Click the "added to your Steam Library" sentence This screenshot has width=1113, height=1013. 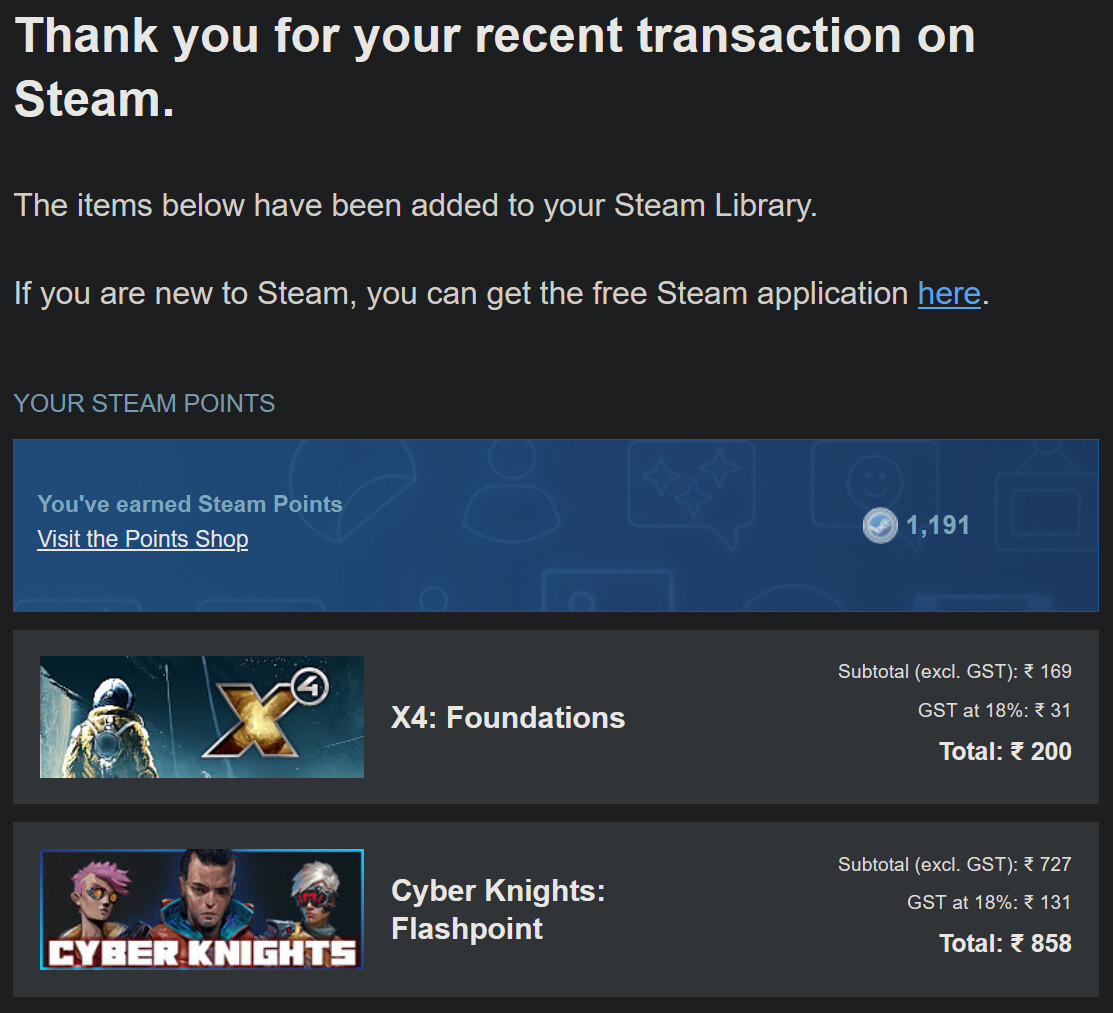pos(416,206)
